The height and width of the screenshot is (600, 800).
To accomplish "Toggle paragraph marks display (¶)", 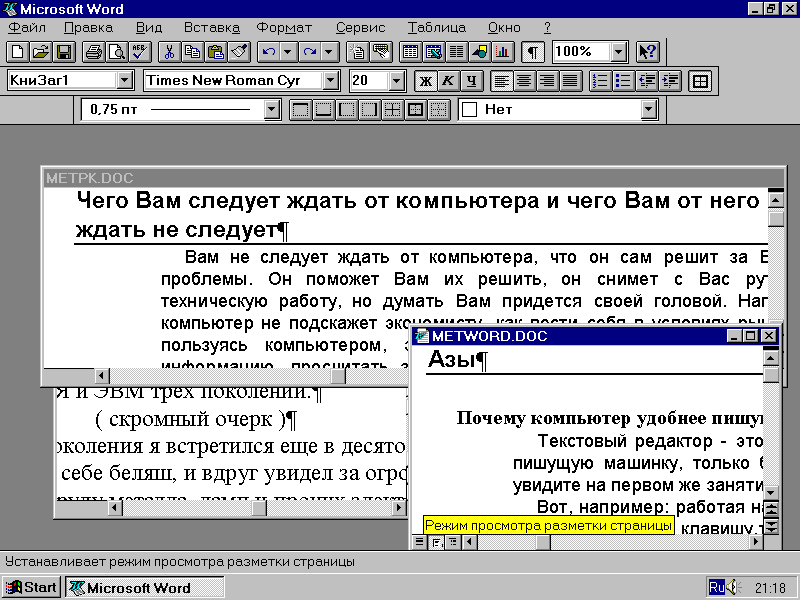I will point(533,52).
